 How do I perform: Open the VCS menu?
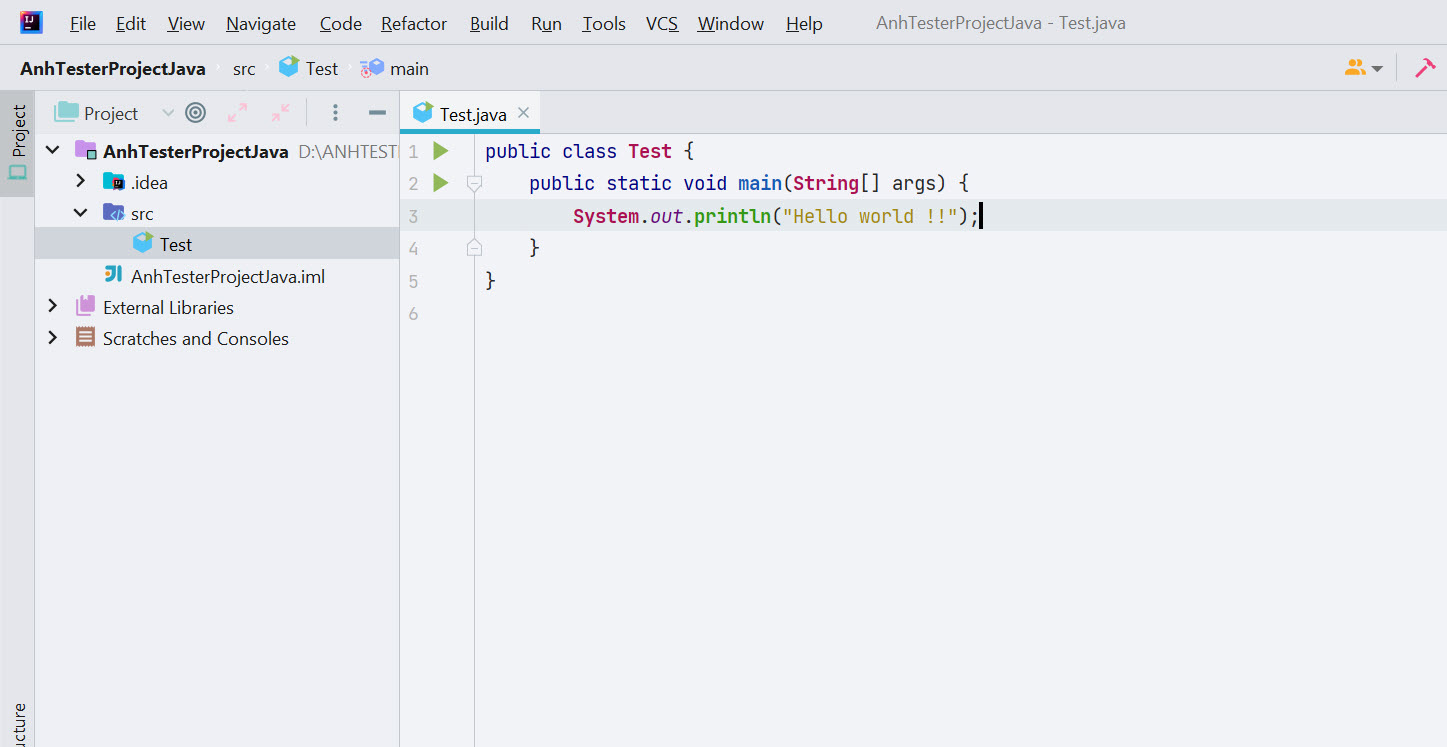pos(662,24)
